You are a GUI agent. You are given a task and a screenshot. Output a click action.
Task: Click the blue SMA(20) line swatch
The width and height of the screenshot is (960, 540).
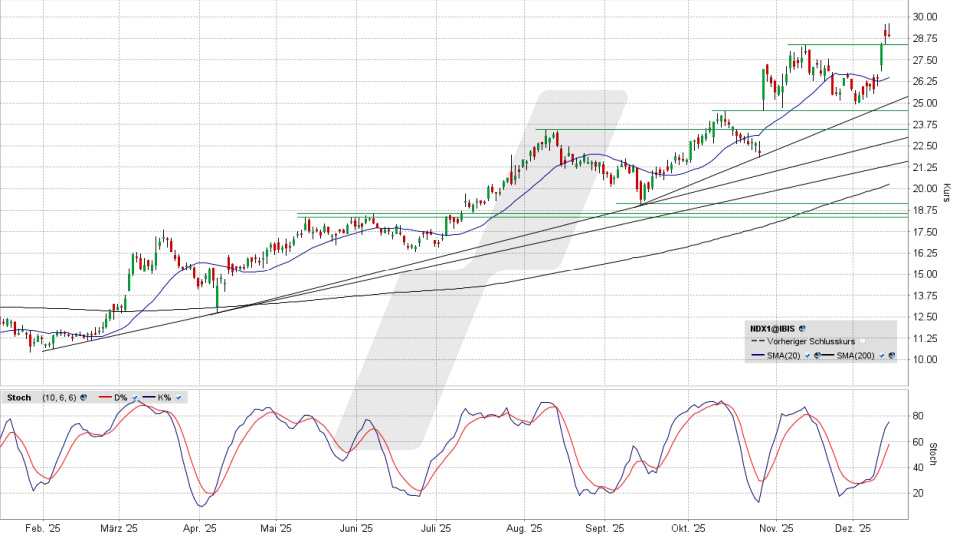point(757,355)
